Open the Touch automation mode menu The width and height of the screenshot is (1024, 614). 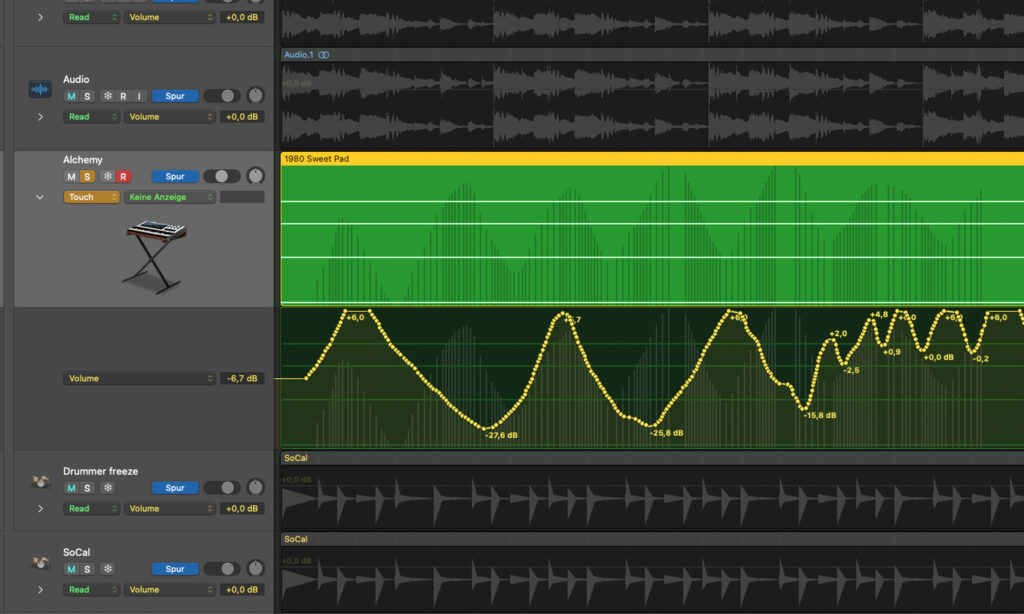click(x=91, y=197)
